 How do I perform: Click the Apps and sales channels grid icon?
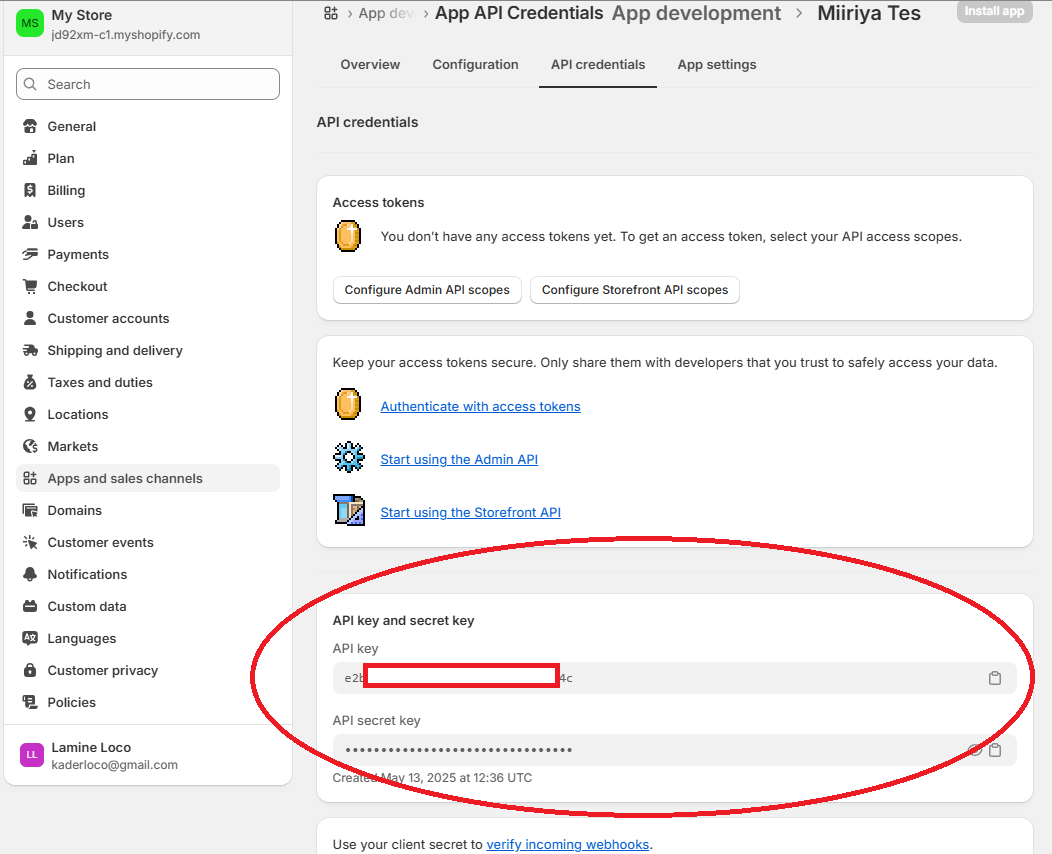point(30,478)
